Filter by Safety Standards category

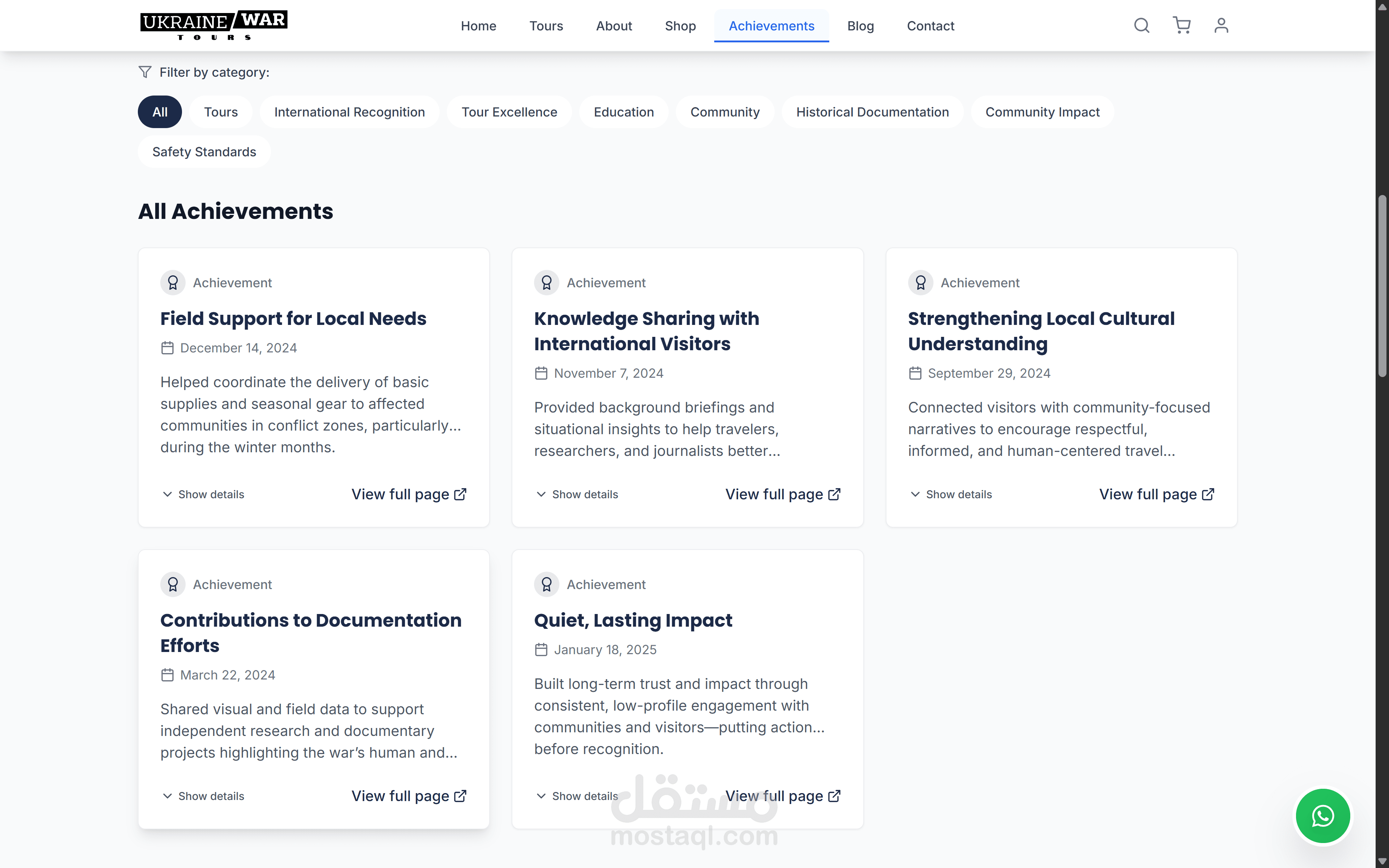204,152
